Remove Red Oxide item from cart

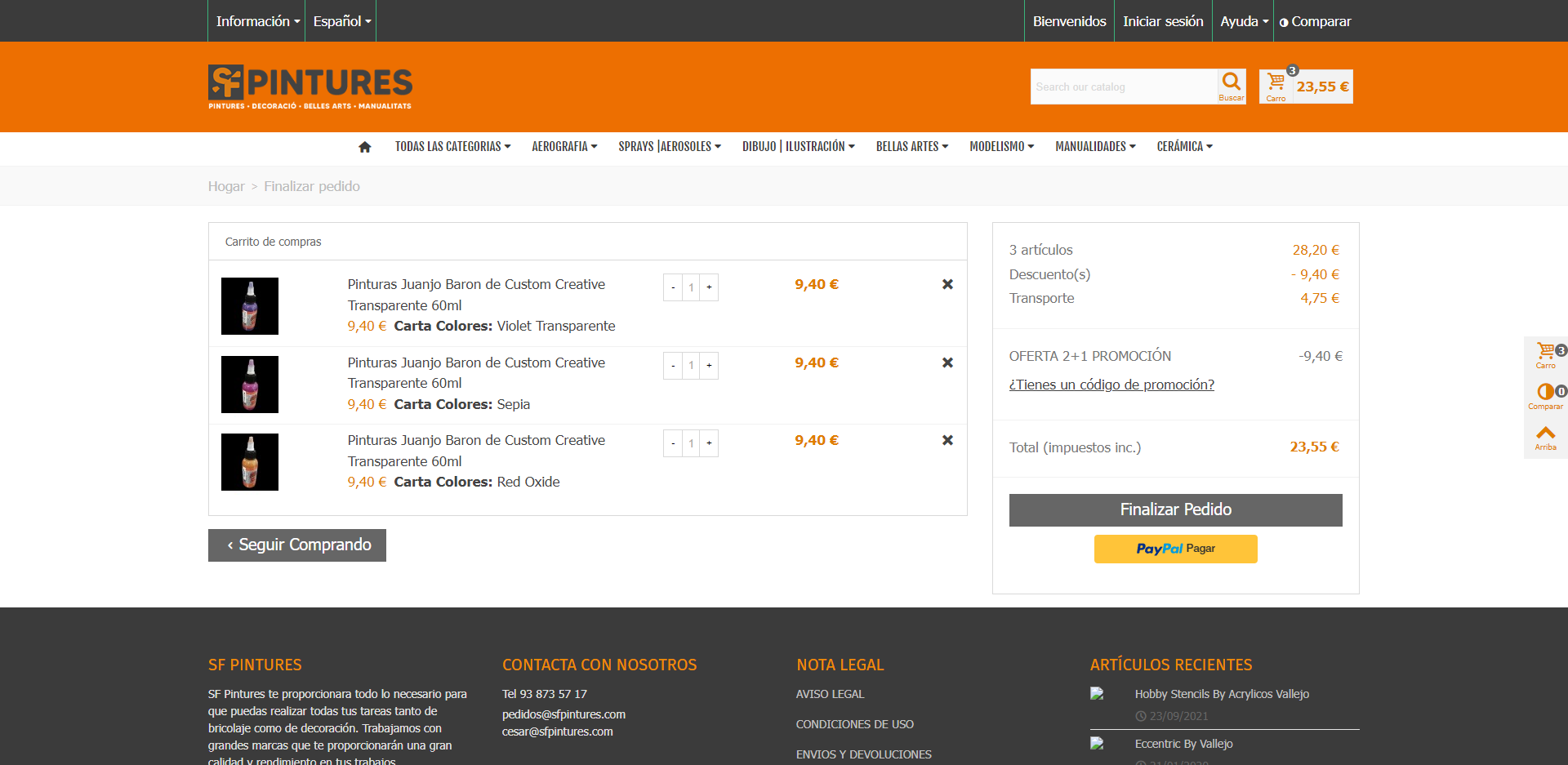point(947,440)
